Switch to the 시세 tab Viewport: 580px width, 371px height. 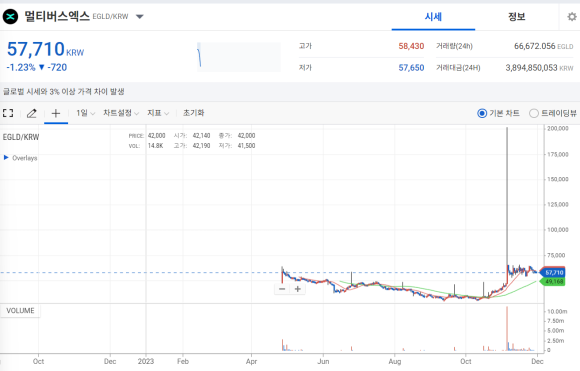tap(433, 17)
